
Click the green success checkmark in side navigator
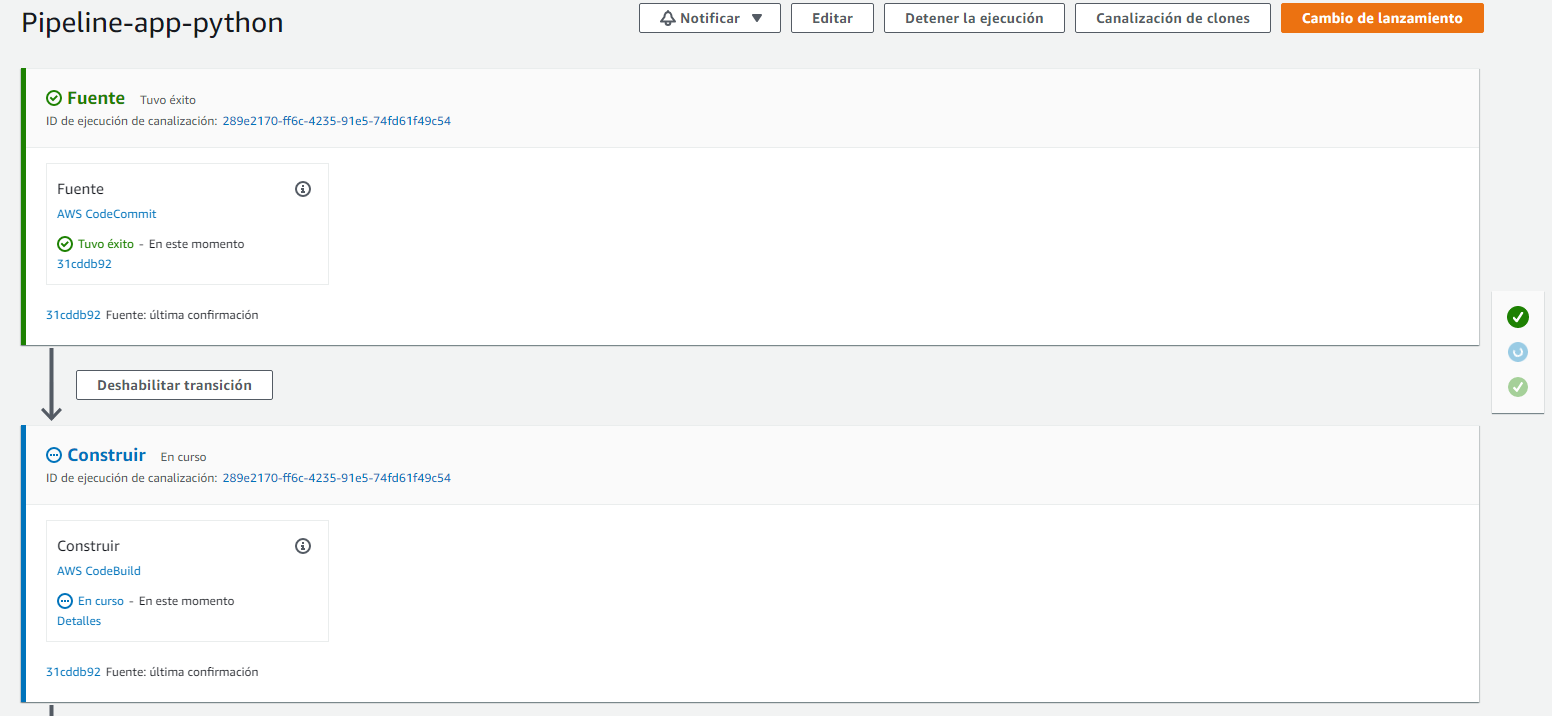1517,318
